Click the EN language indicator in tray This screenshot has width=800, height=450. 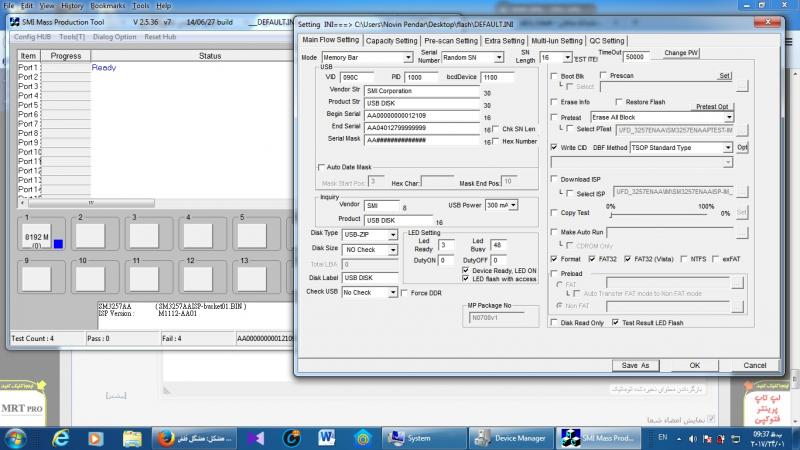click(x=663, y=437)
